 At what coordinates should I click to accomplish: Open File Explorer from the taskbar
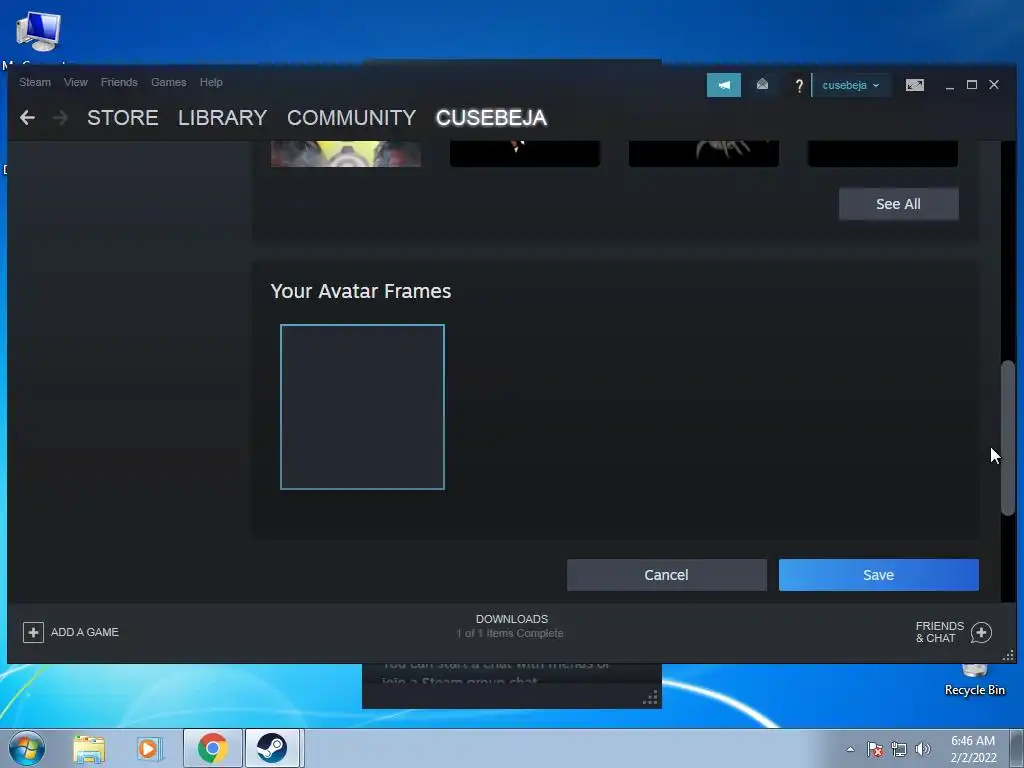point(89,748)
